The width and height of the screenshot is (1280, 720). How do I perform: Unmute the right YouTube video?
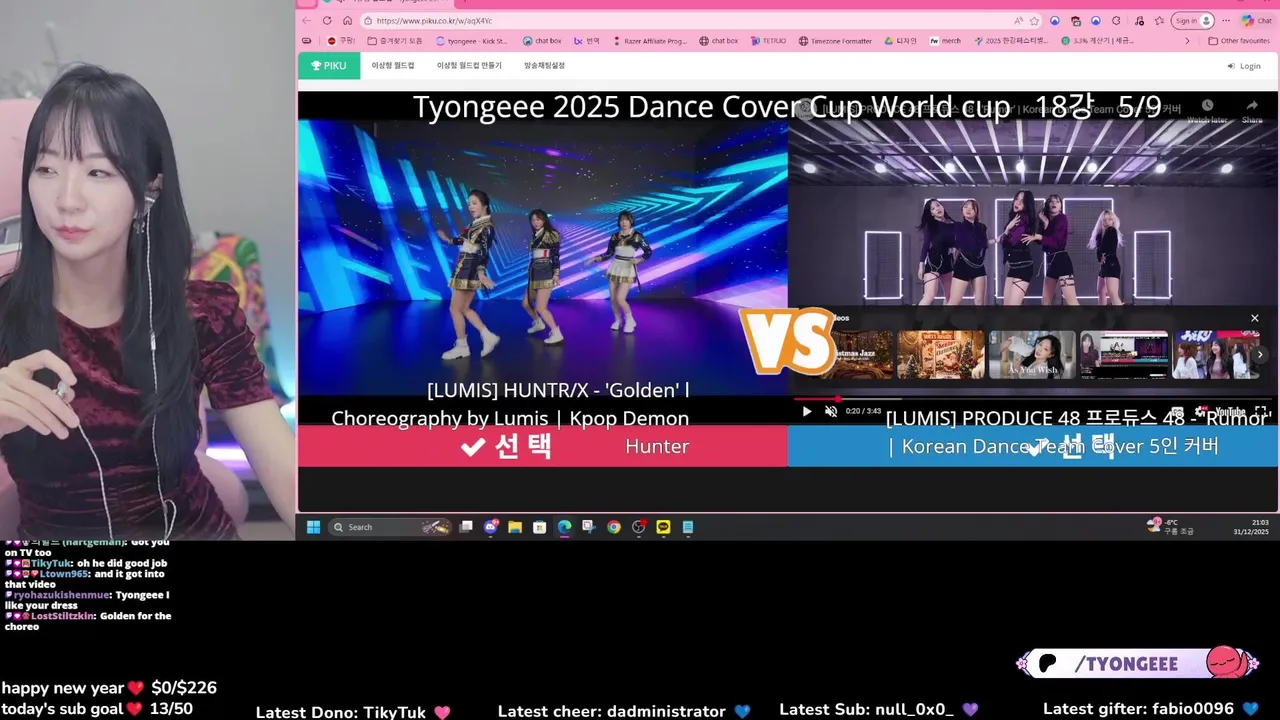(831, 411)
